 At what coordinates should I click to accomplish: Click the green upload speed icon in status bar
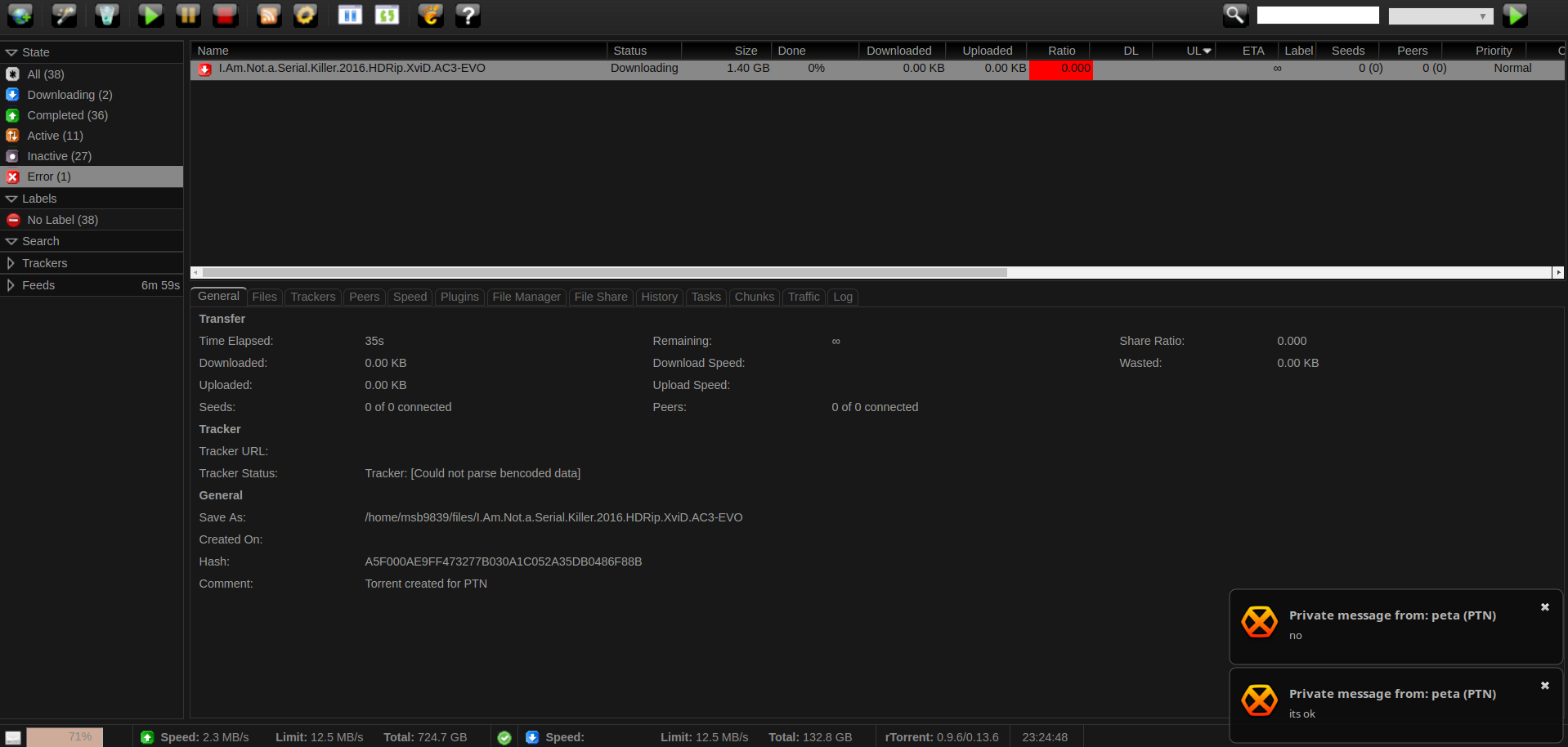(147, 737)
